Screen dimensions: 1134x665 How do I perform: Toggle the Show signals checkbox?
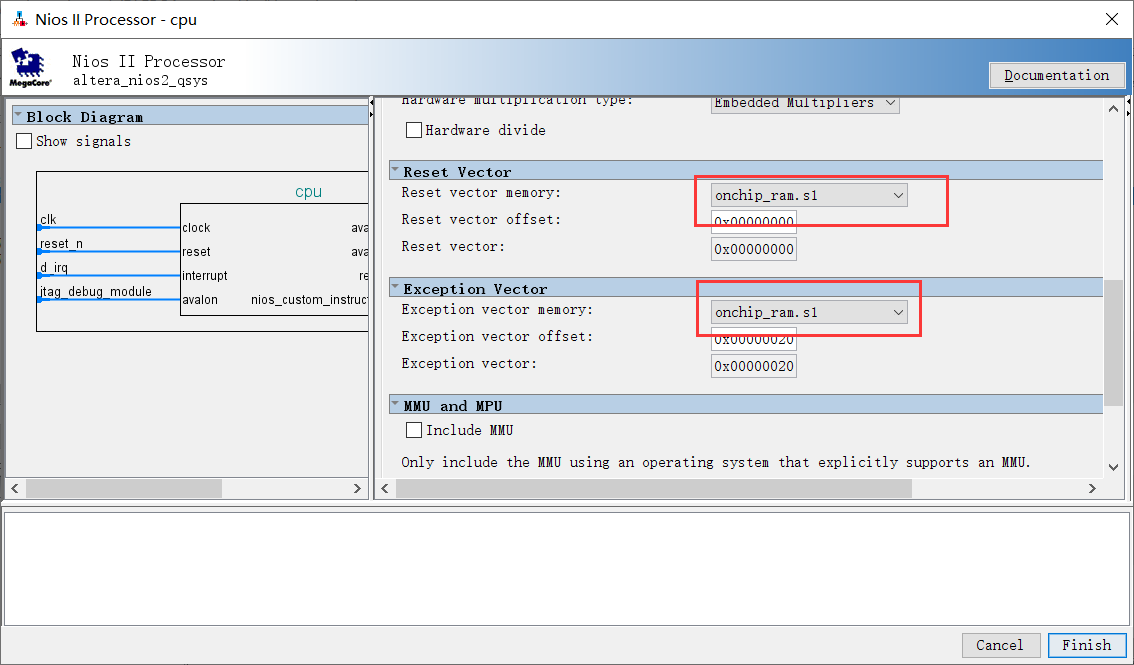click(x=24, y=141)
